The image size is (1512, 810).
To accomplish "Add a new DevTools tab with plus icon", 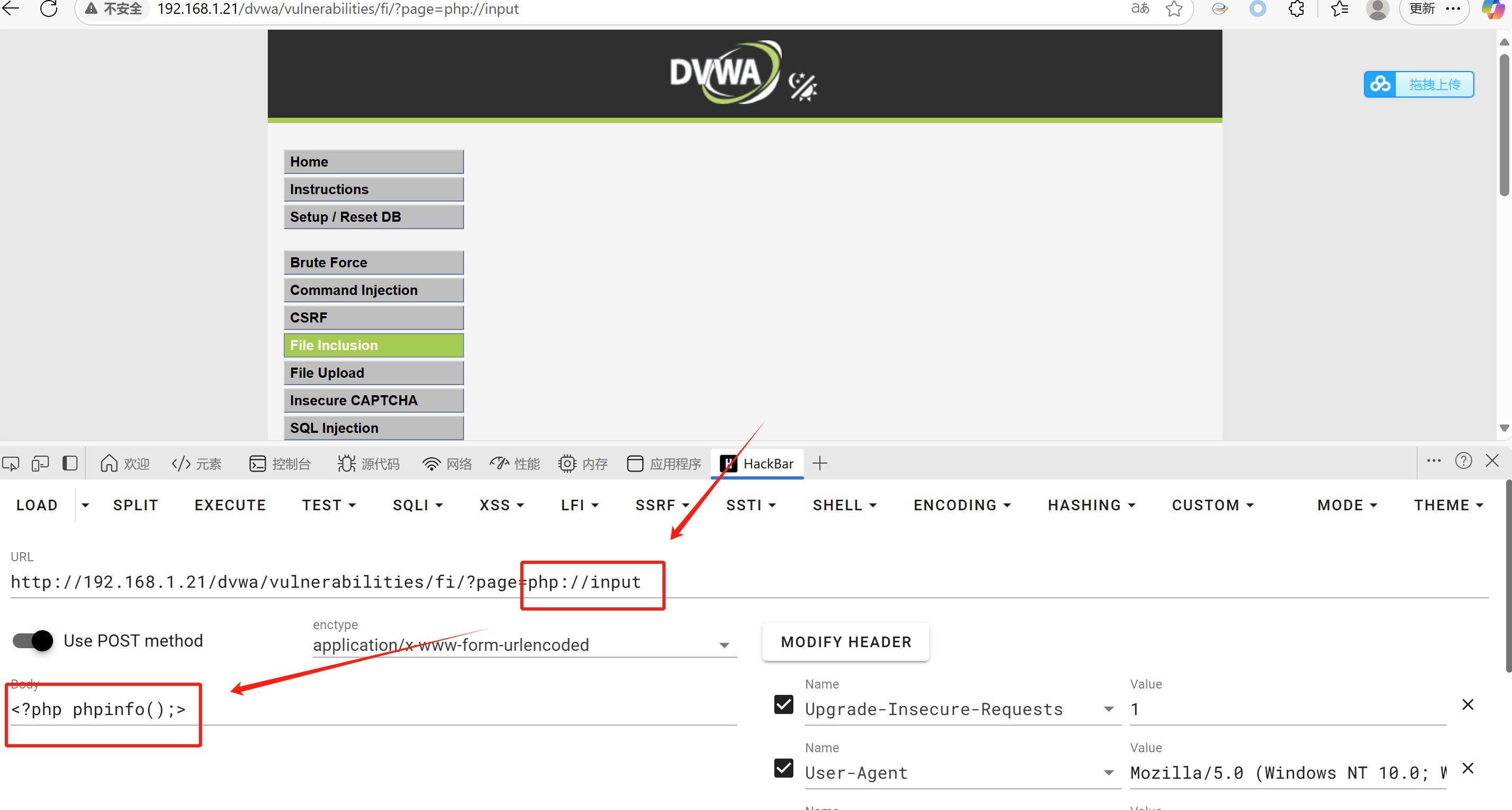I will 819,464.
